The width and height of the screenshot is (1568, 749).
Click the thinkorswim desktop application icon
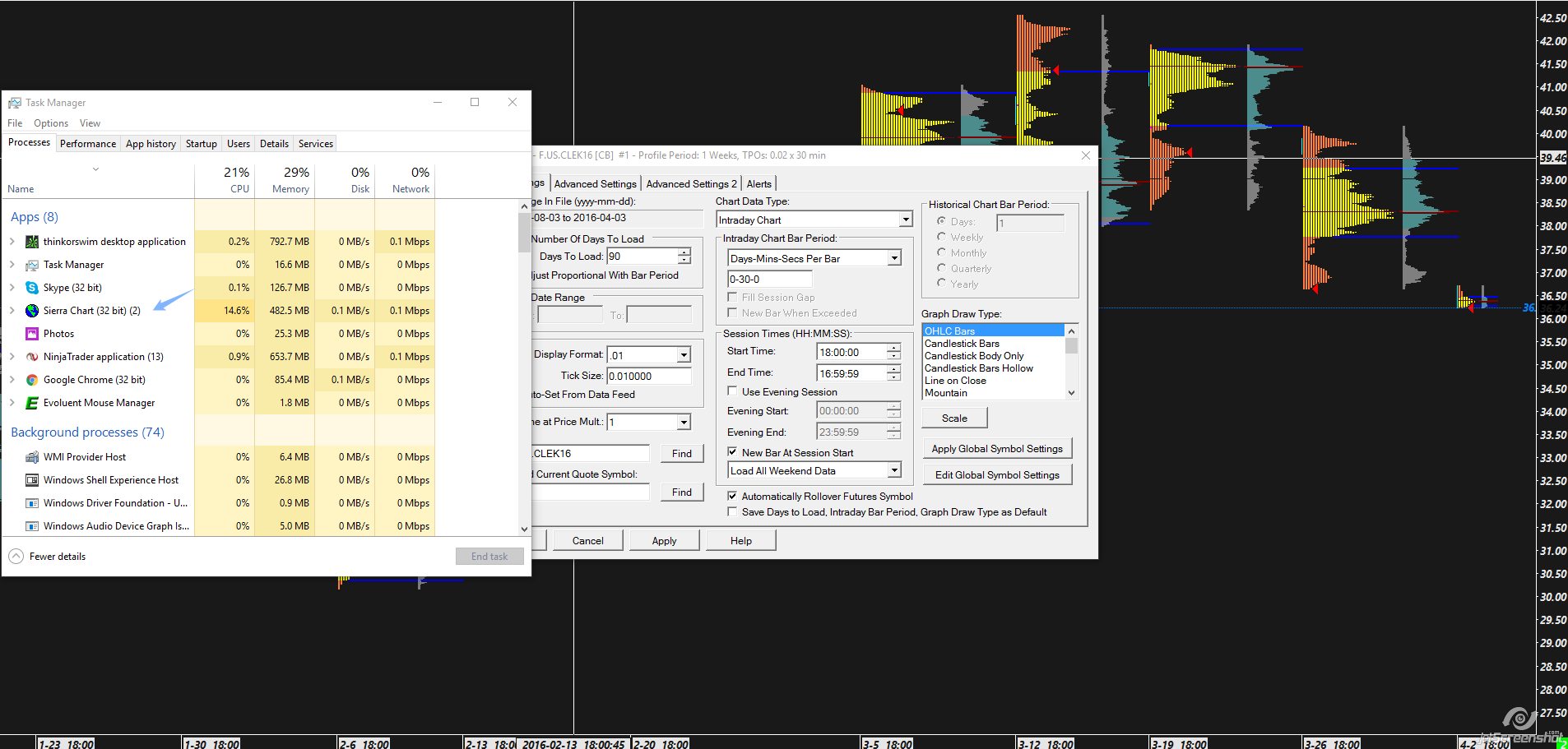pyautogui.click(x=32, y=242)
